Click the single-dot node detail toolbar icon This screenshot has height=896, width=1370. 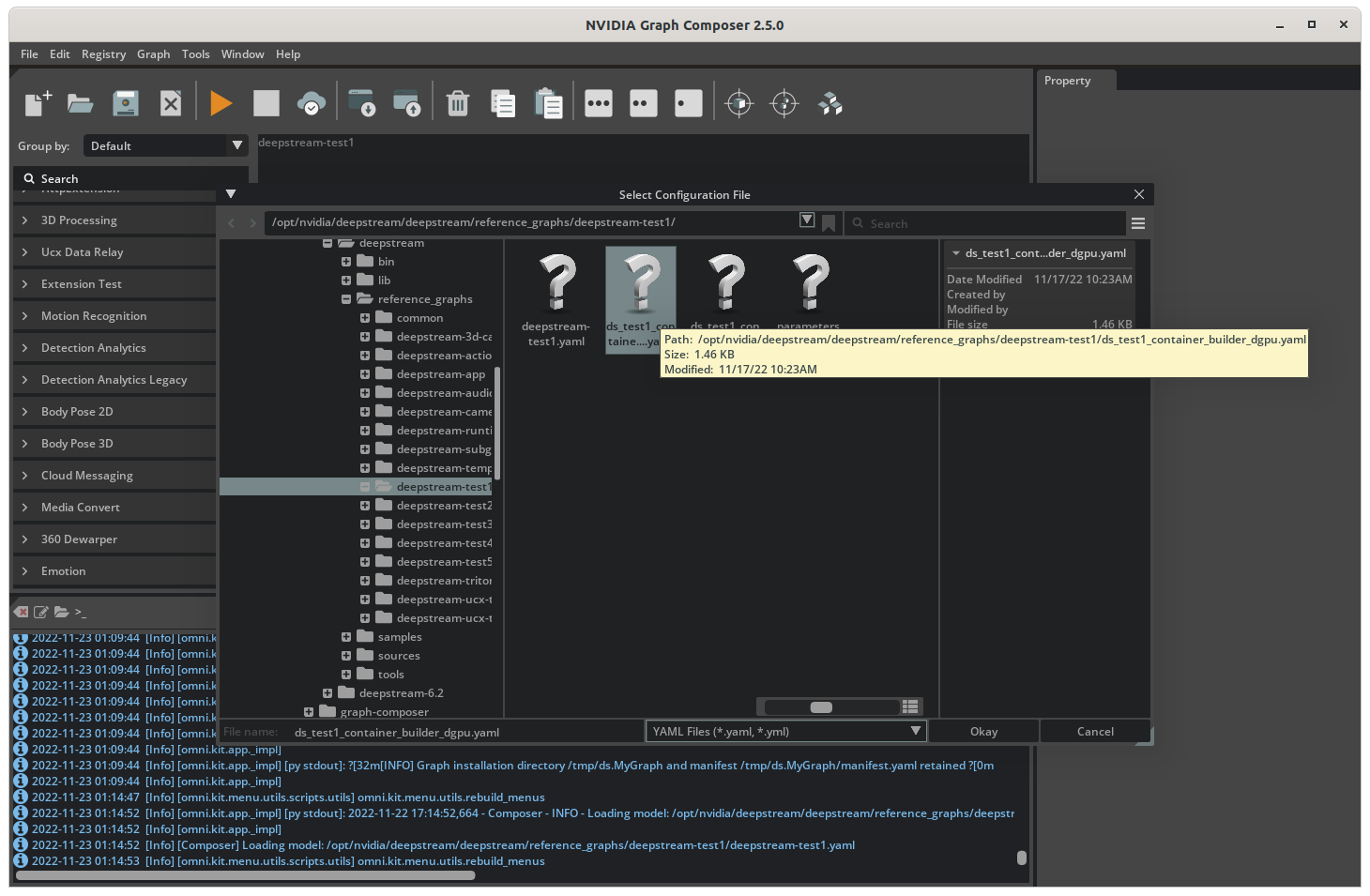click(x=689, y=103)
